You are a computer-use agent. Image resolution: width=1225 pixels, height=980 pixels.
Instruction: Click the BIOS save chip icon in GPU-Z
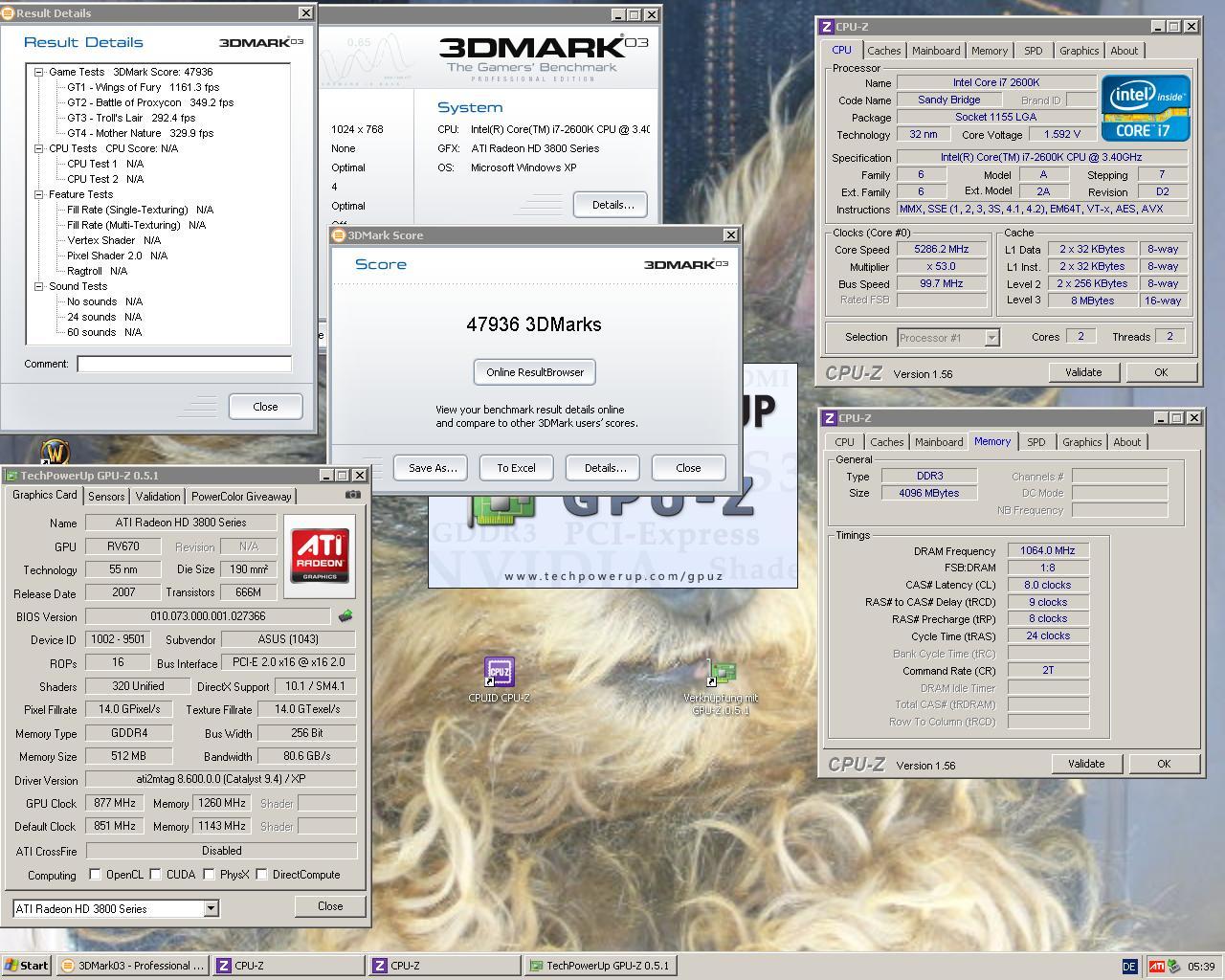[345, 616]
